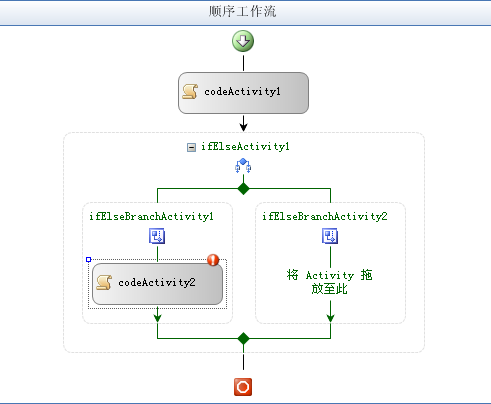The image size is (491, 404).
Task: Click the ifElseActivity1 title label
Action: click(x=245, y=147)
